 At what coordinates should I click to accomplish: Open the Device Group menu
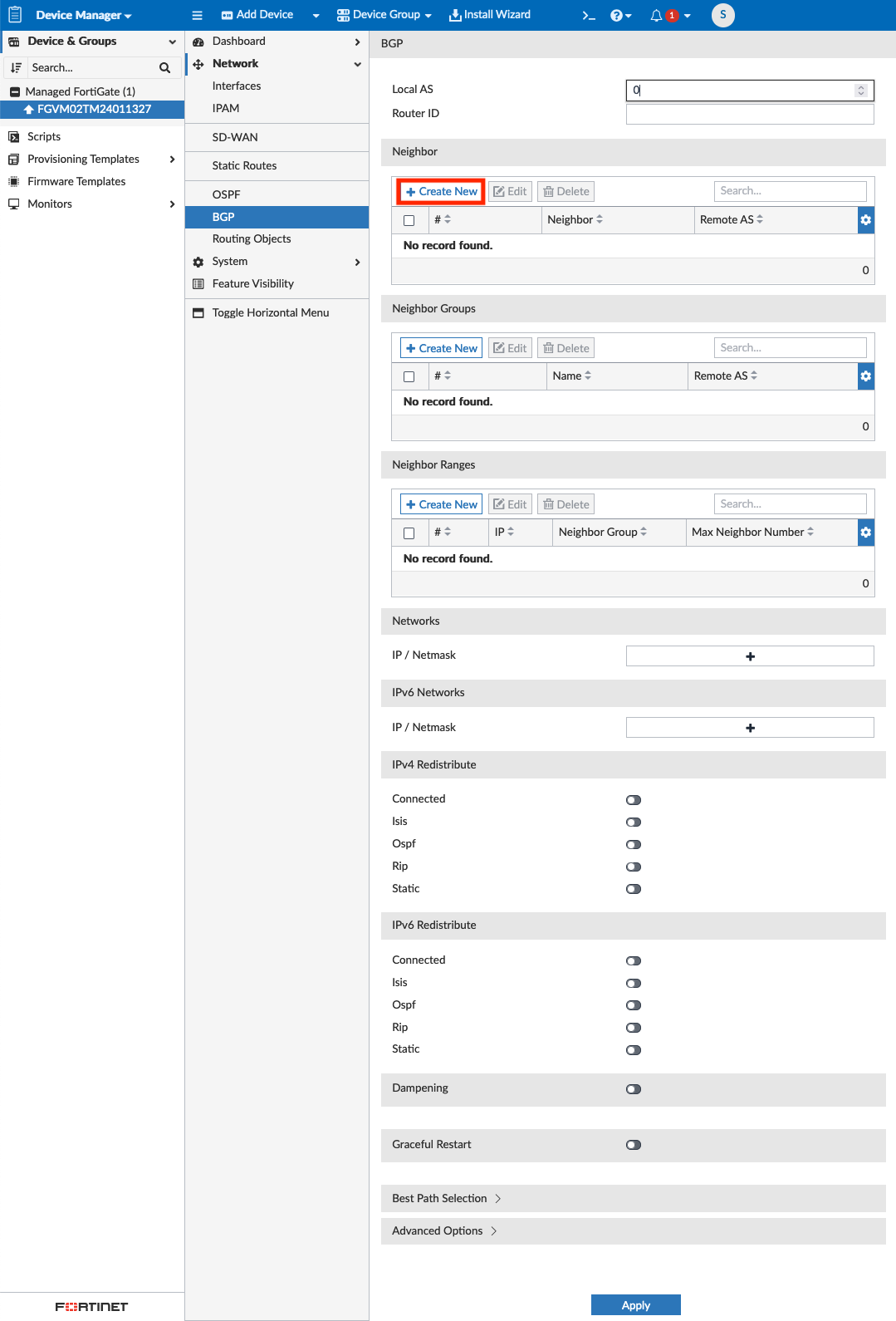pyautogui.click(x=384, y=15)
